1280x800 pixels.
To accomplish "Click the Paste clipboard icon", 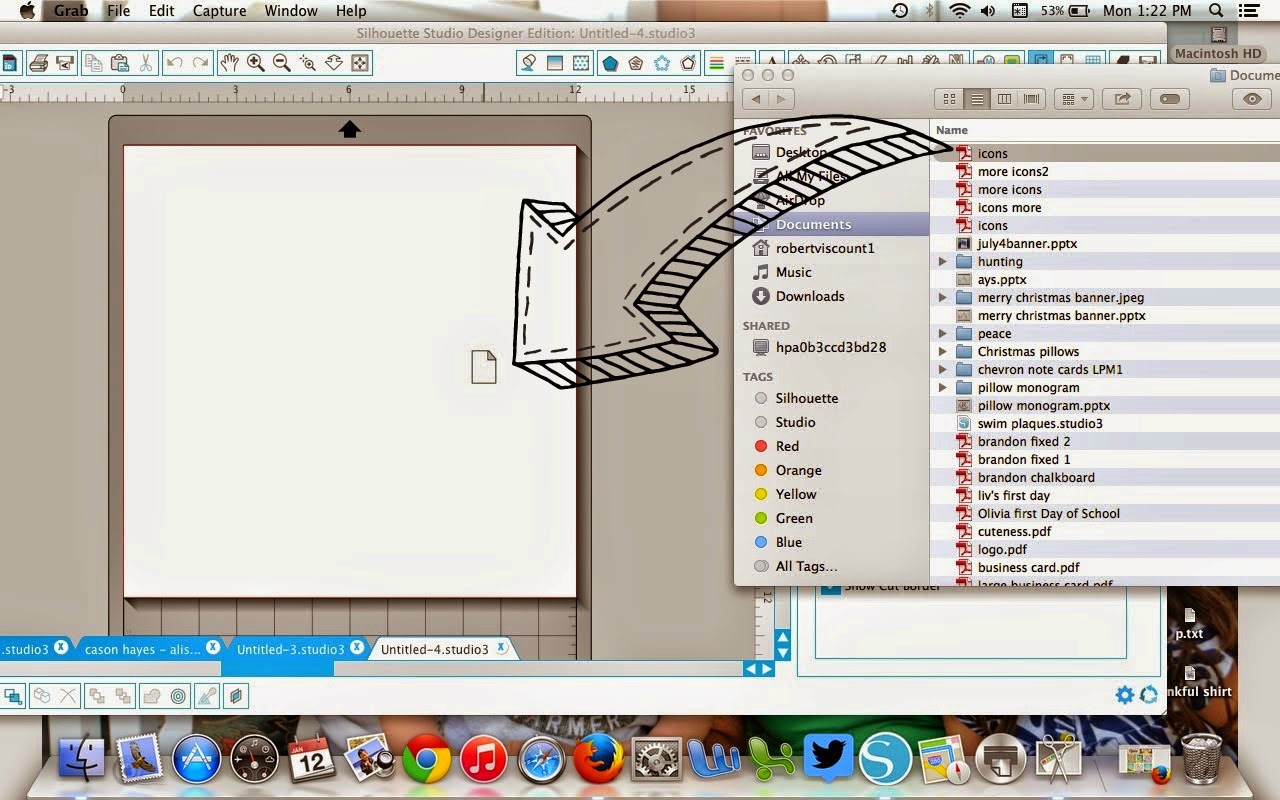I will [x=119, y=63].
